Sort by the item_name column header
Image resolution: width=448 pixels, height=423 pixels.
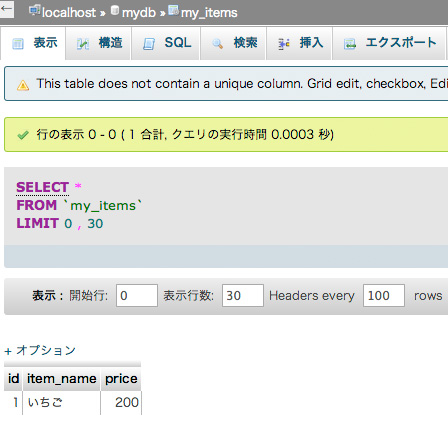62,379
